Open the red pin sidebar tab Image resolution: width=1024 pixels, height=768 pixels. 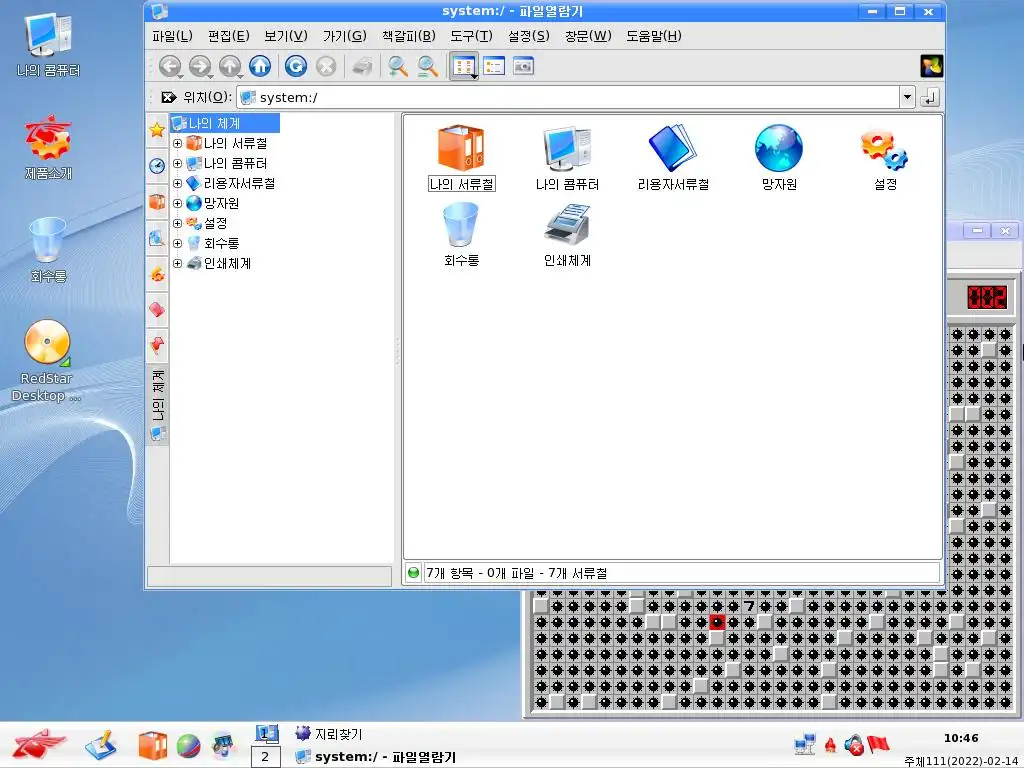point(157,345)
